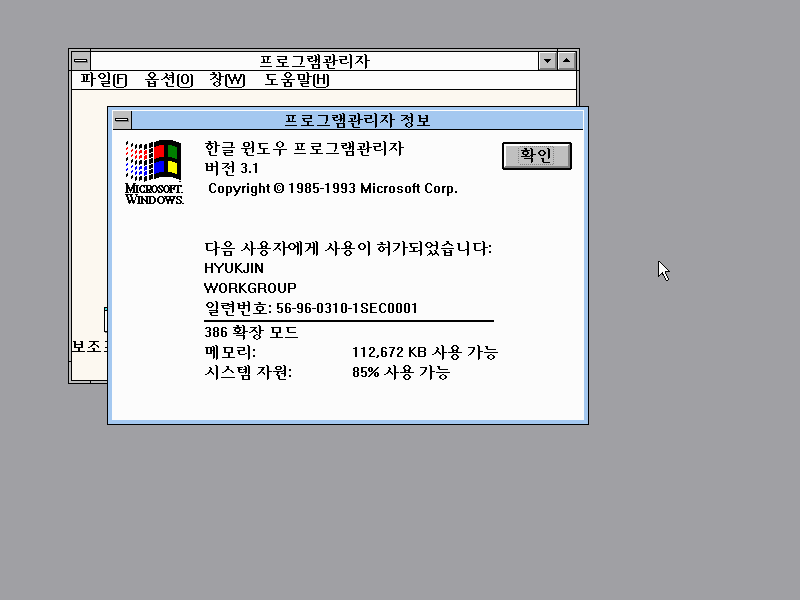This screenshot has height=600, width=800.
Task: Open the 도움말(H) menu
Action: point(297,80)
